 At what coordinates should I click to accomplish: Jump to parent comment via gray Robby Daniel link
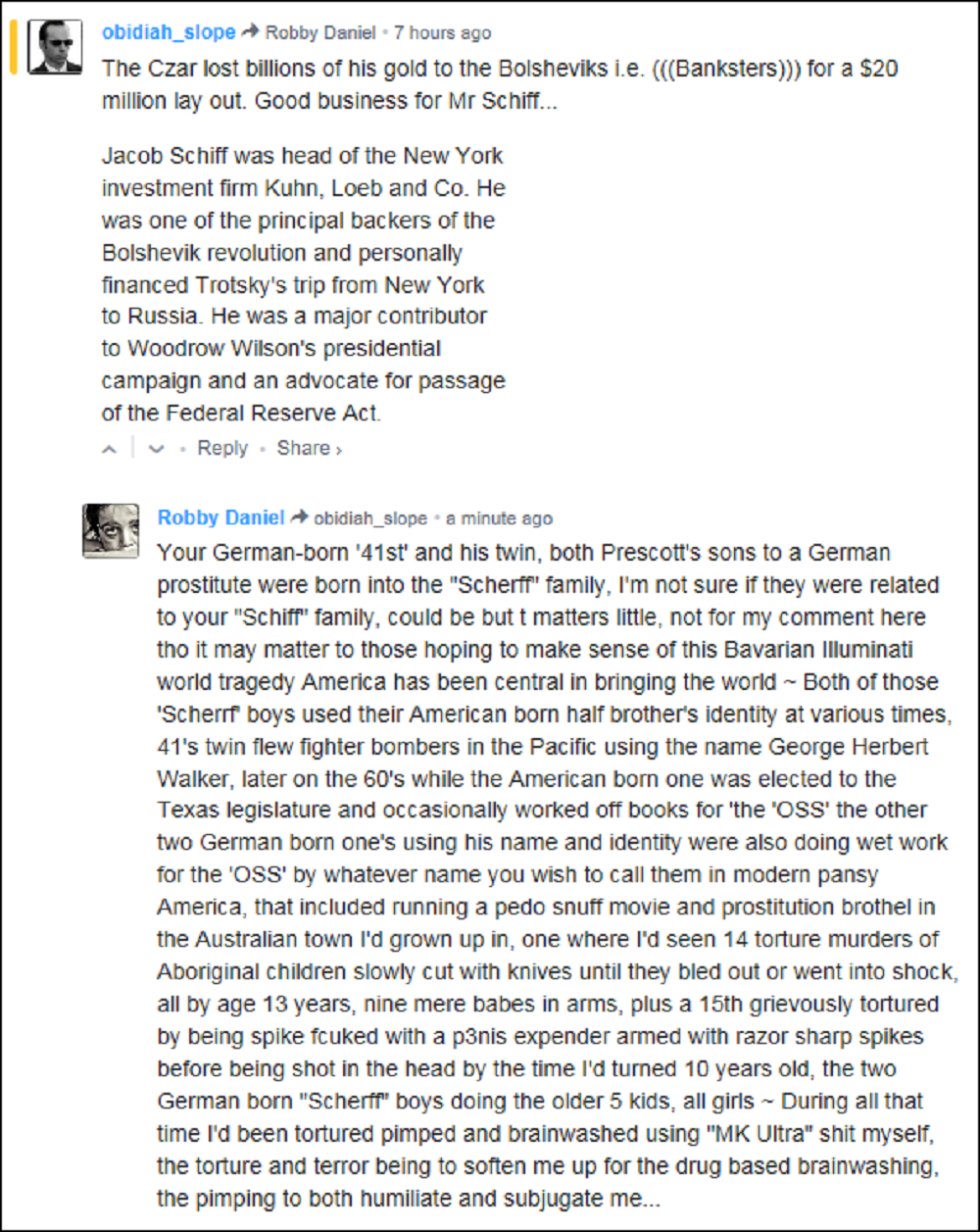[x=320, y=33]
